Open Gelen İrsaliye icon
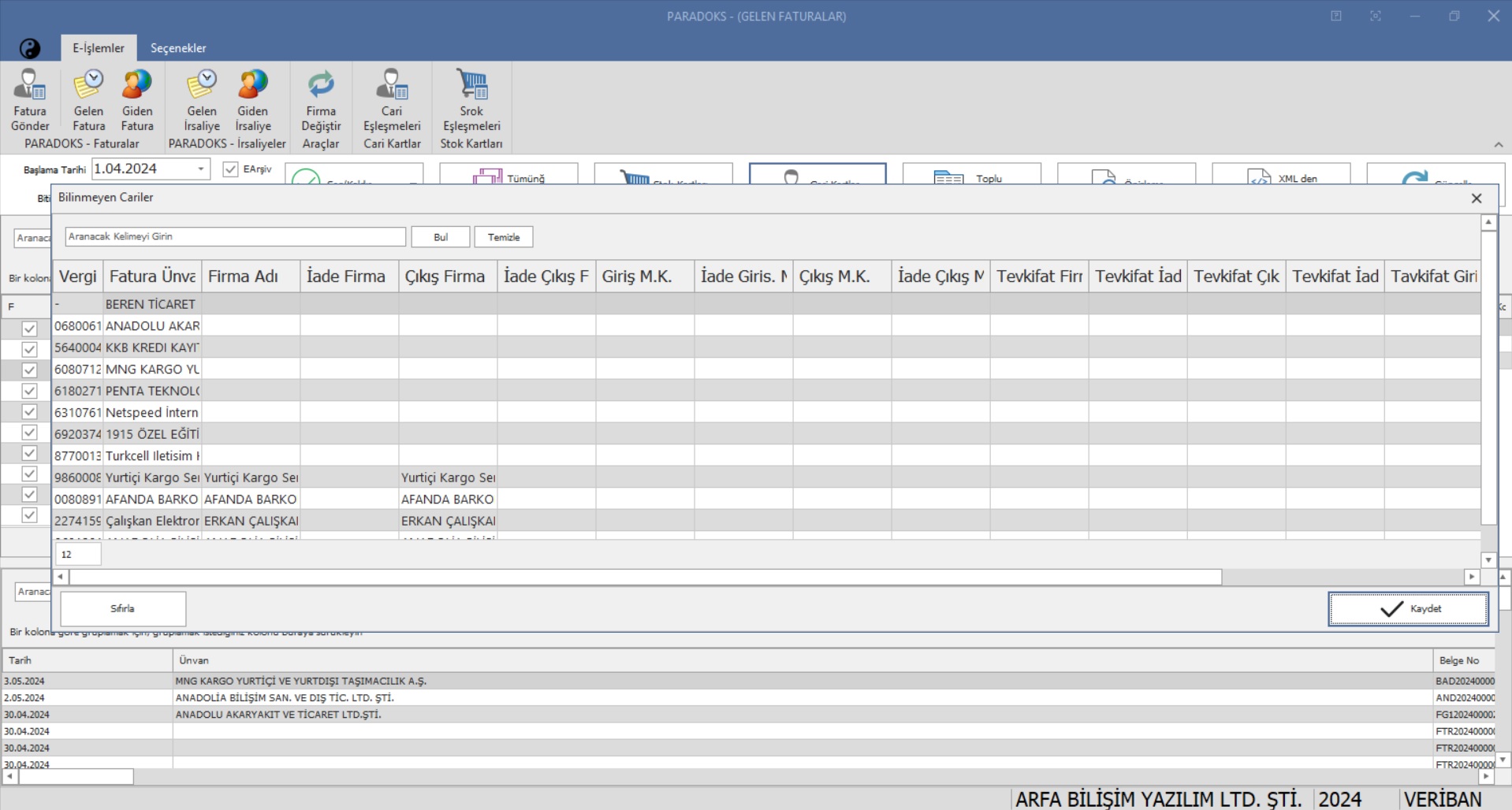 point(202,100)
